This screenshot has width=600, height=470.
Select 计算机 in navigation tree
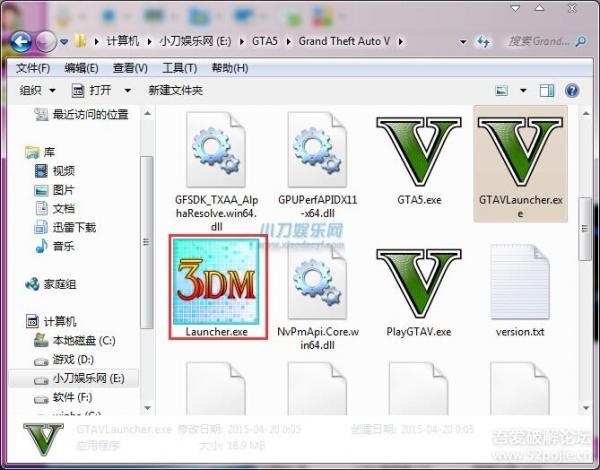[51, 321]
